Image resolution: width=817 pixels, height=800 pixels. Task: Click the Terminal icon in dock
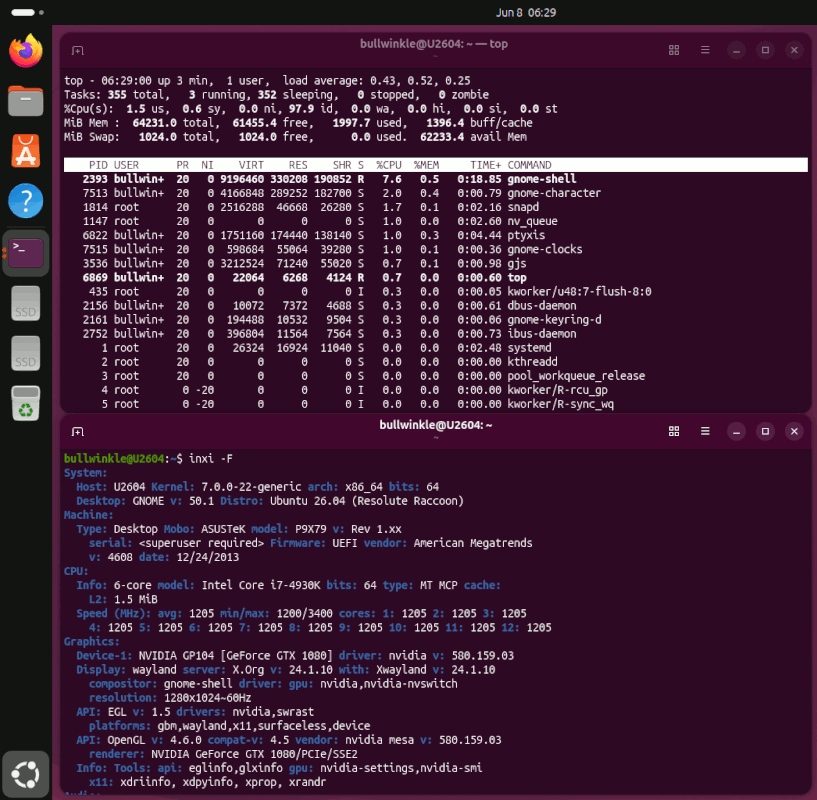[26, 253]
